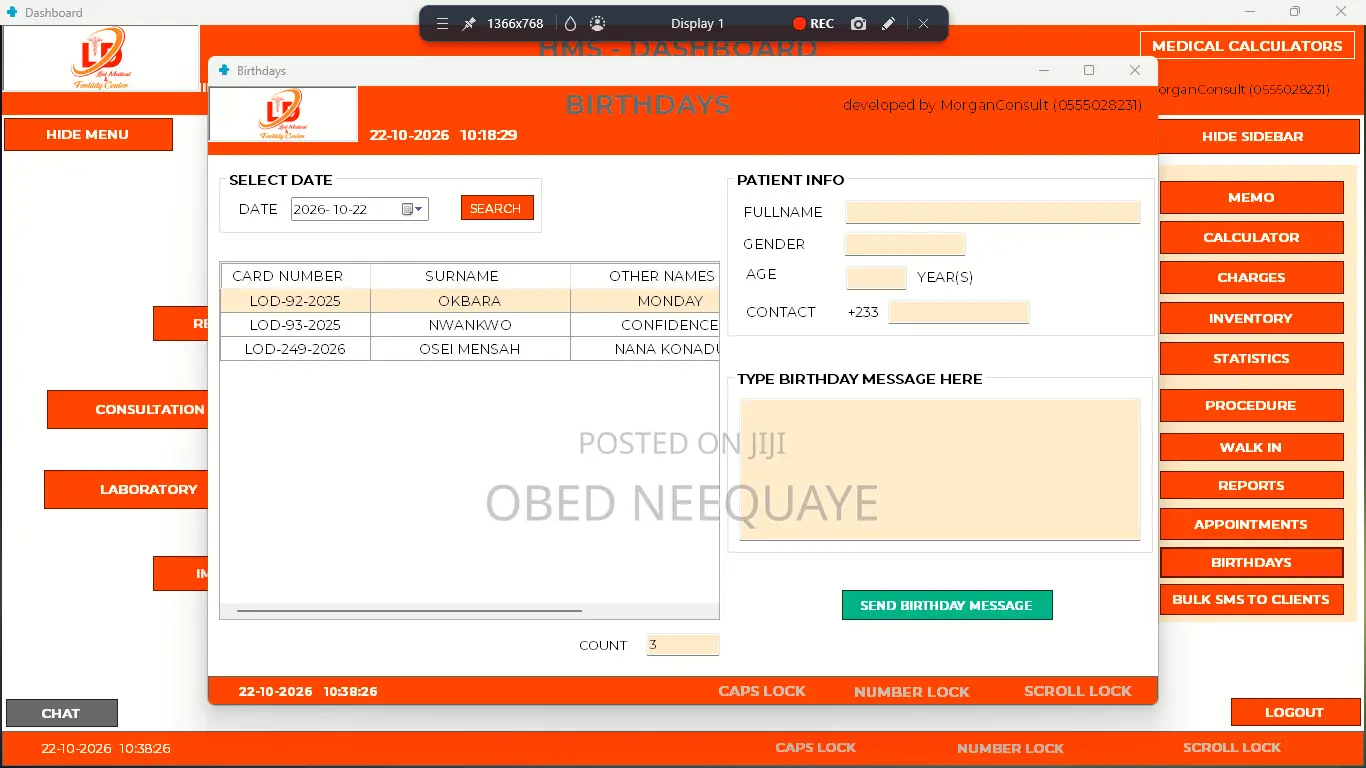Select row LOD-93-2025
This screenshot has height=768, width=1366.
pyautogui.click(x=470, y=324)
